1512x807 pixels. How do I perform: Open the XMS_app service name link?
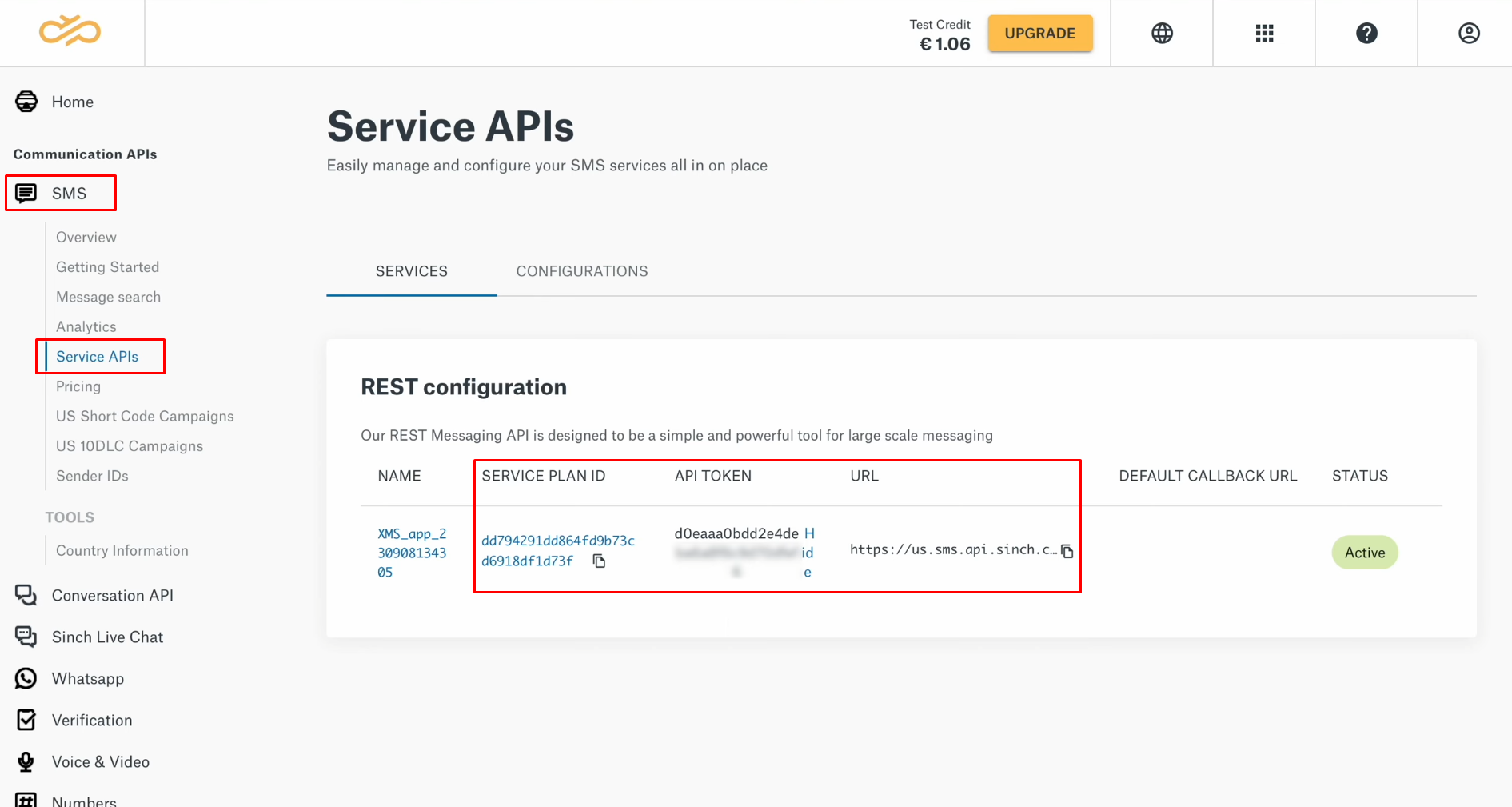[412, 553]
